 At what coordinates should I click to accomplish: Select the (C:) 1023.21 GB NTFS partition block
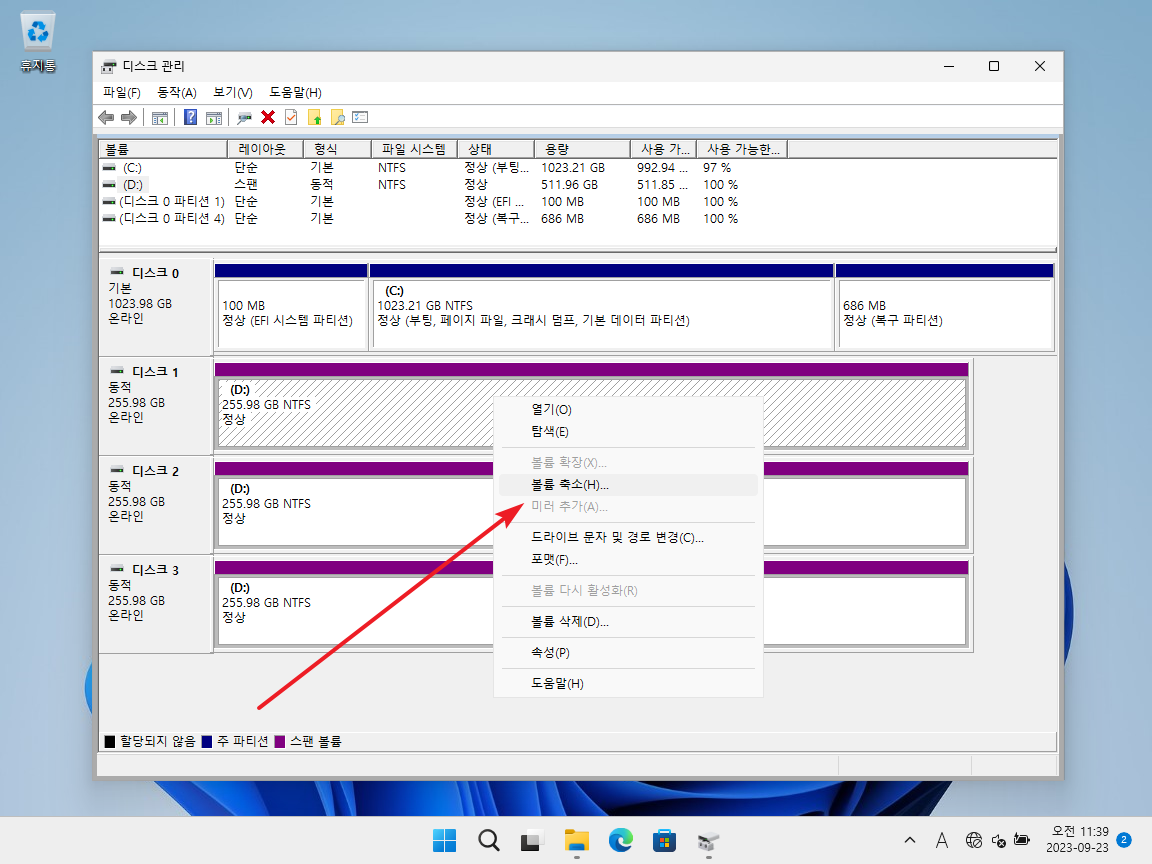tap(602, 307)
